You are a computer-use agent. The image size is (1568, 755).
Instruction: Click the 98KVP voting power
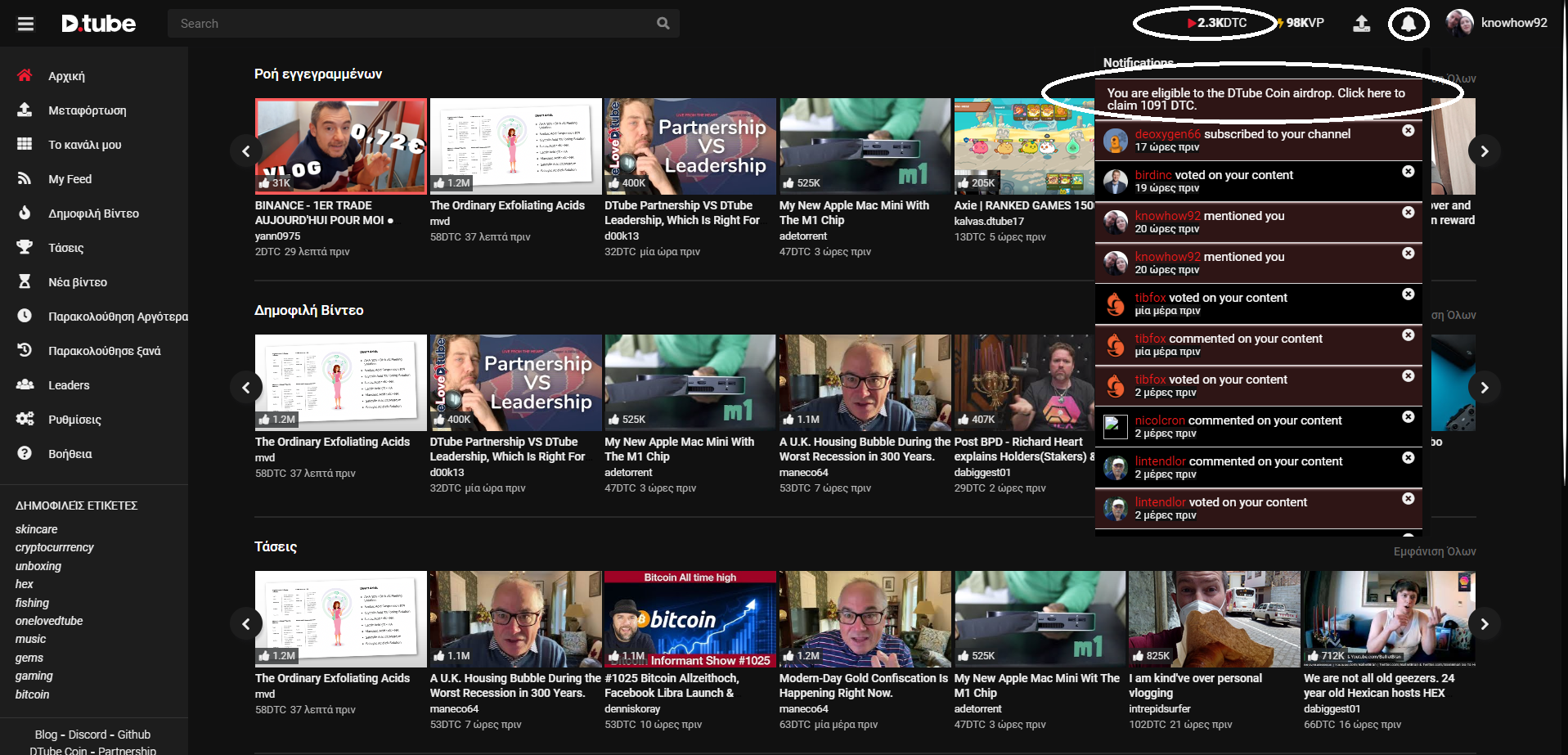(x=1301, y=23)
